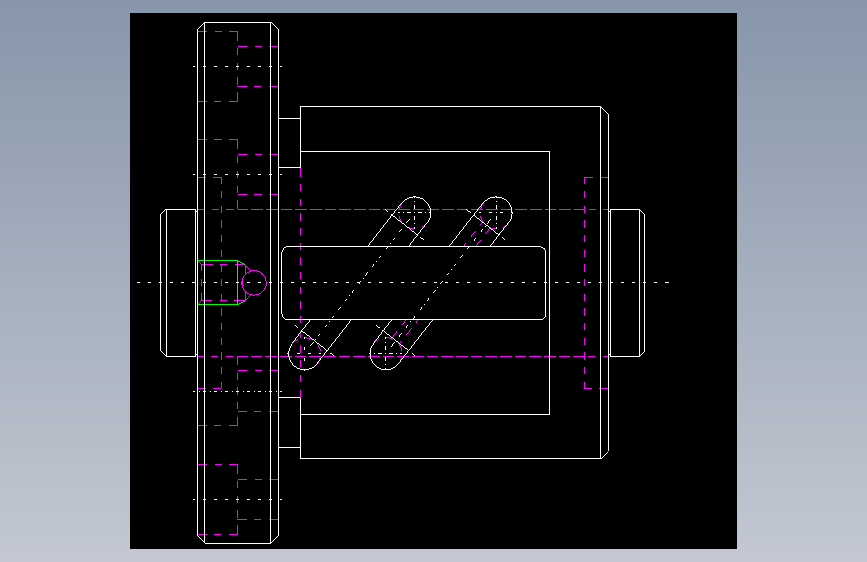Select the shaft end stub on left side
Screen dimensions: 867x562
pyautogui.click(x=179, y=283)
